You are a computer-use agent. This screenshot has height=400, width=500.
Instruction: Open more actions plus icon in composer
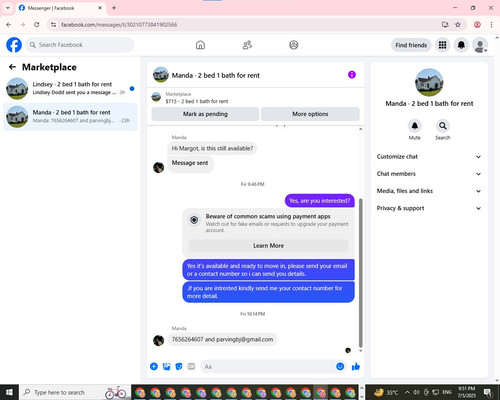(154, 367)
